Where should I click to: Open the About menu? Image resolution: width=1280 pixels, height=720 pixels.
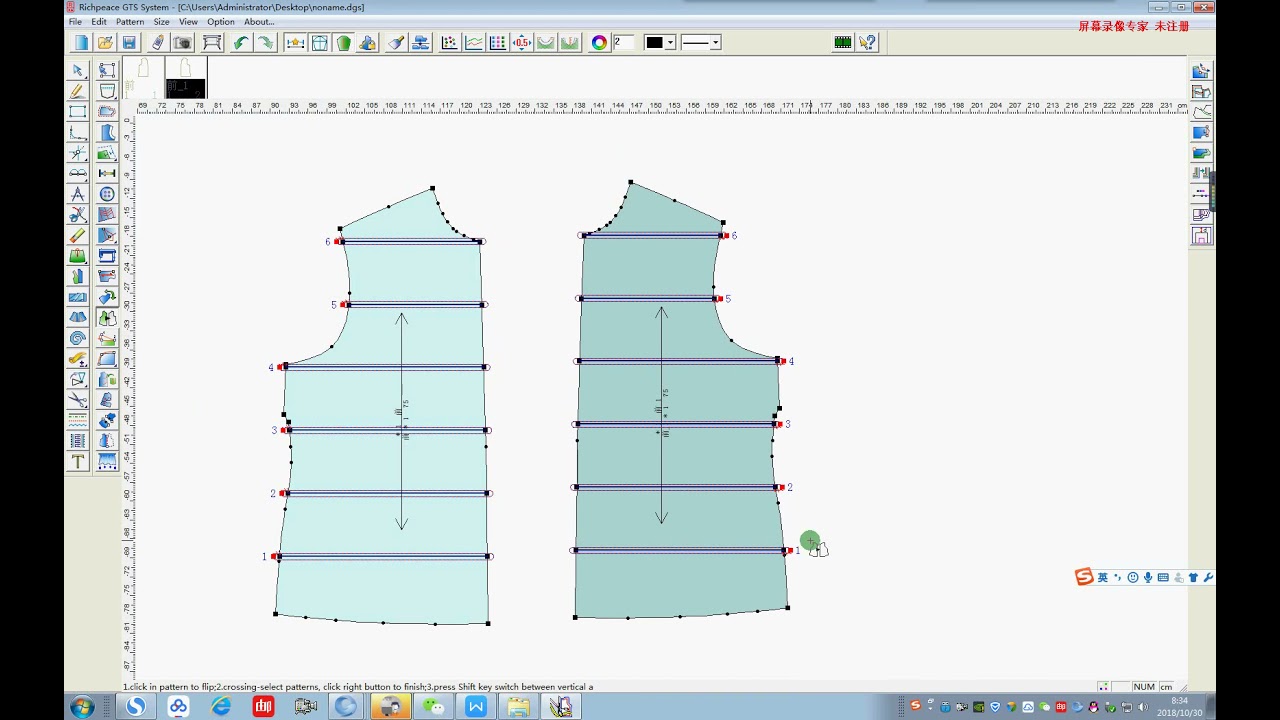[259, 21]
